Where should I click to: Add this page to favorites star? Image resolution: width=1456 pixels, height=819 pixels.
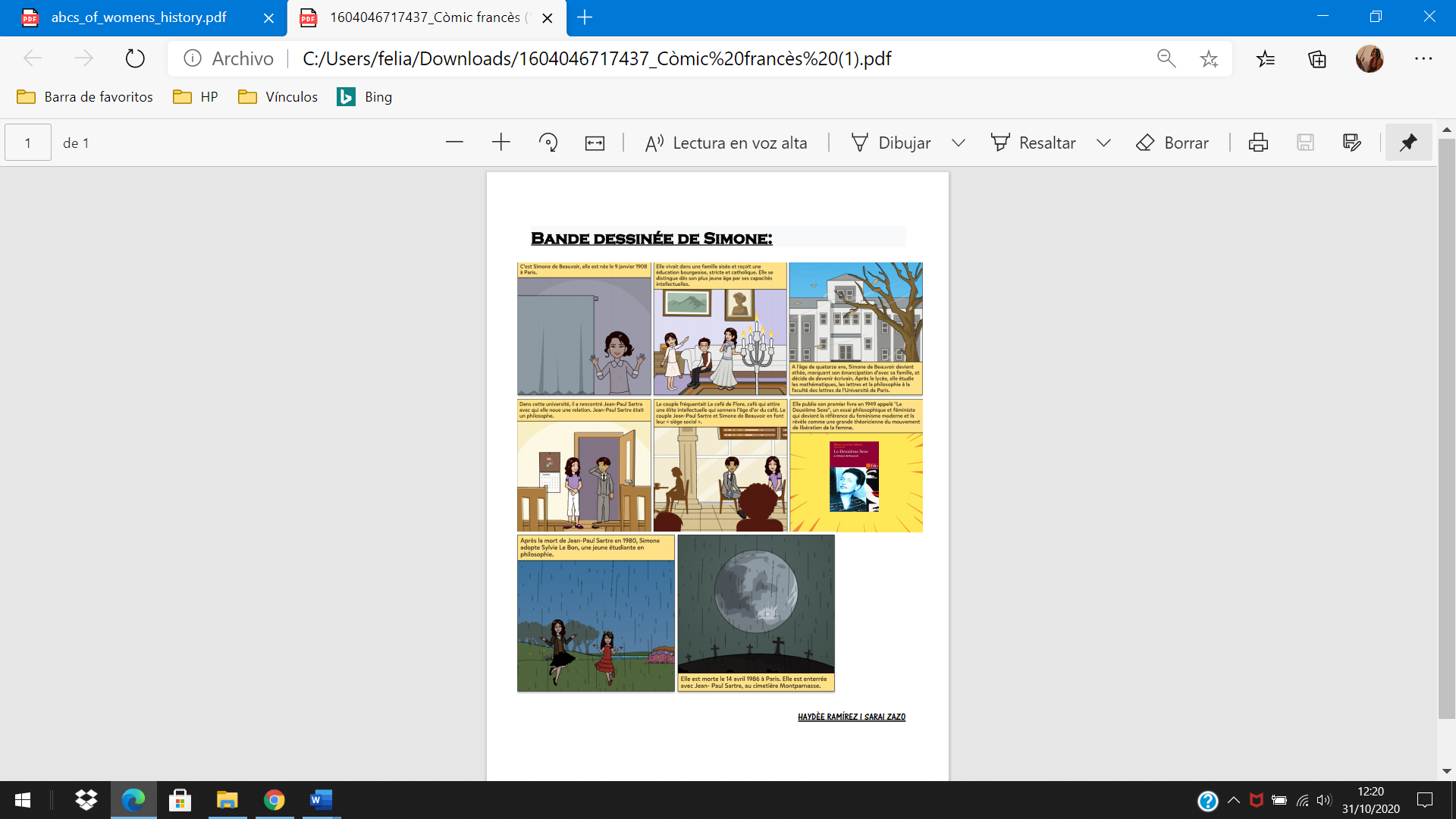(x=1209, y=58)
